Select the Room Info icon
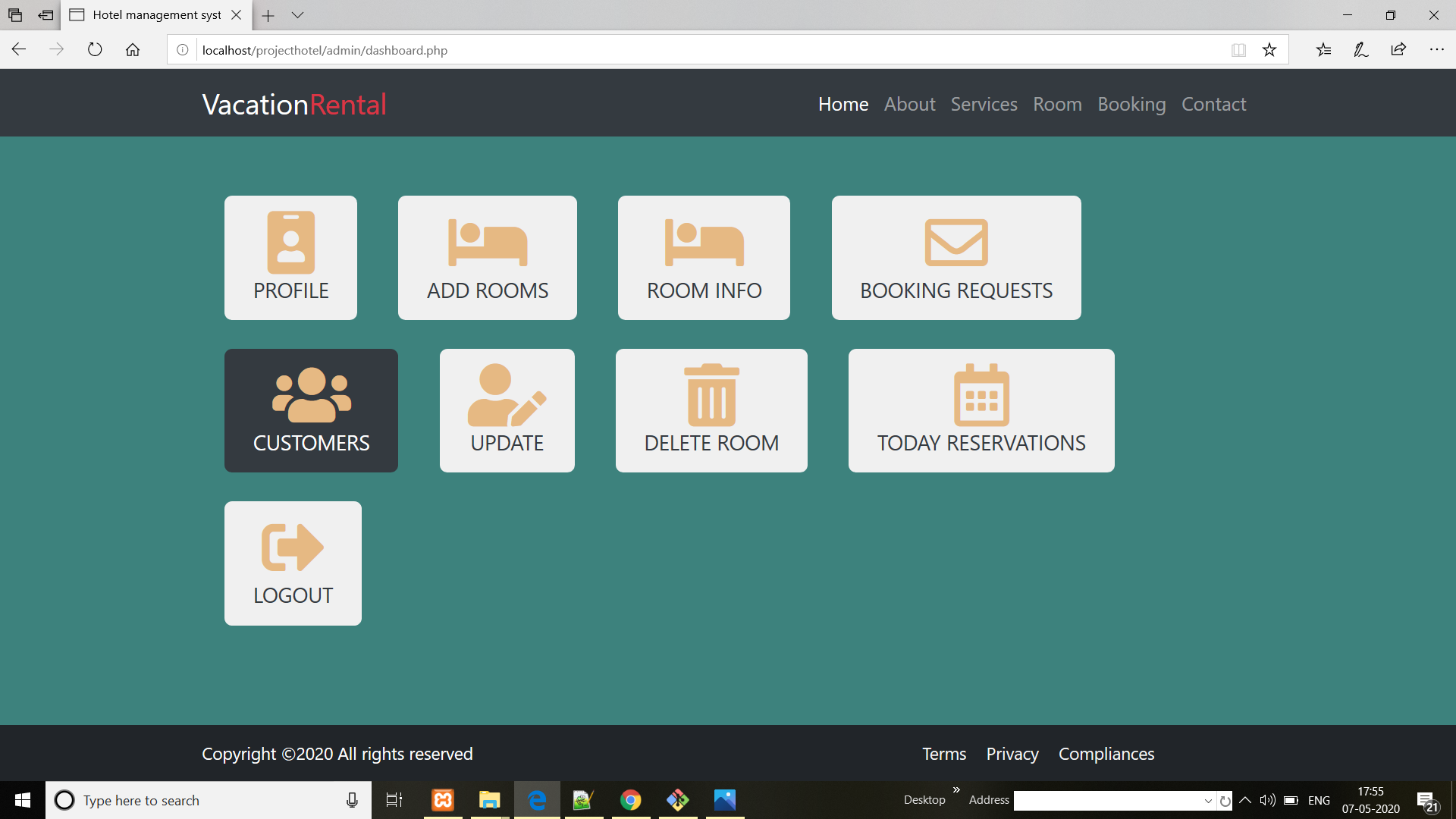The image size is (1456, 819). click(x=704, y=241)
